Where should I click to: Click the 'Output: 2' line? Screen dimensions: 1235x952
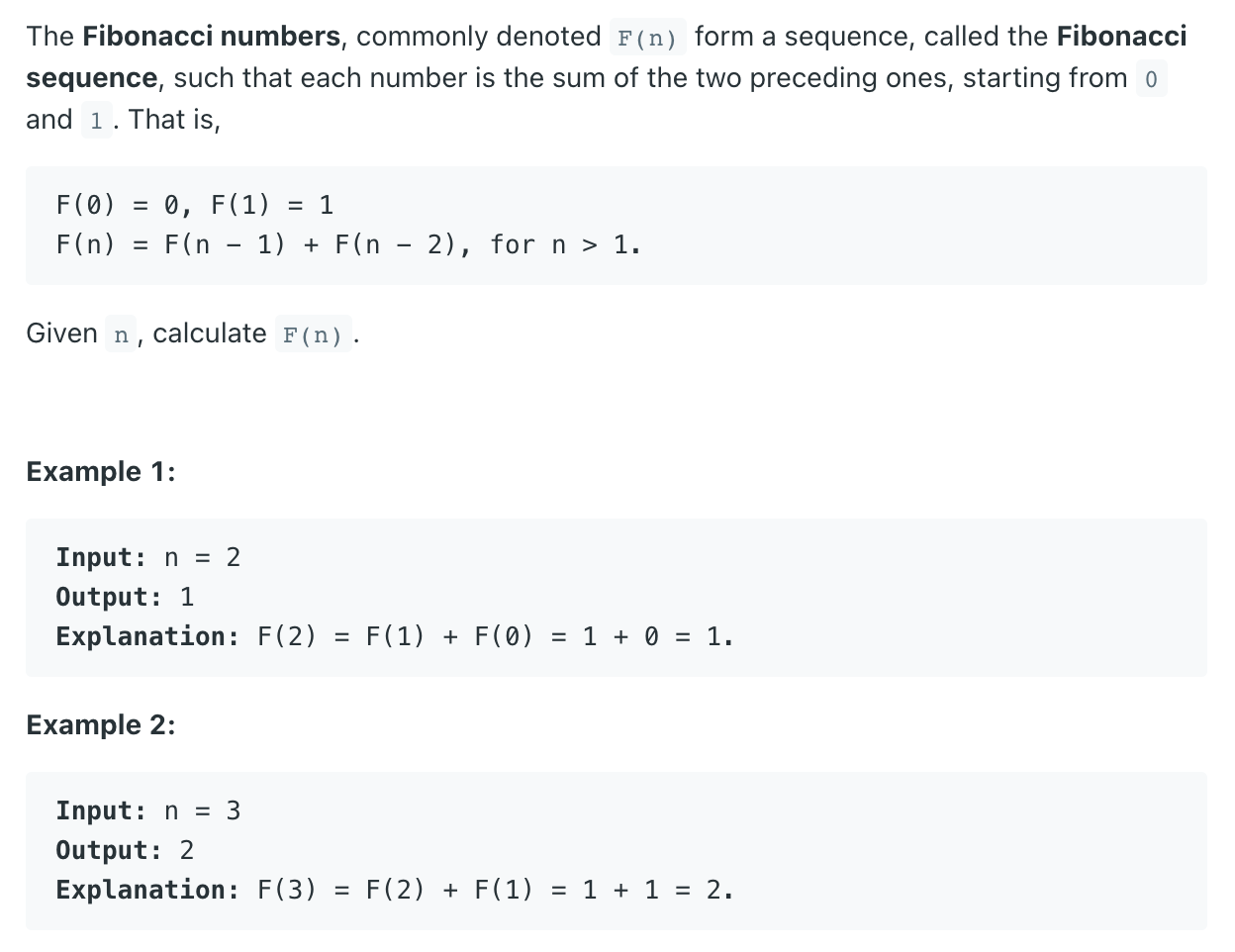(x=125, y=850)
